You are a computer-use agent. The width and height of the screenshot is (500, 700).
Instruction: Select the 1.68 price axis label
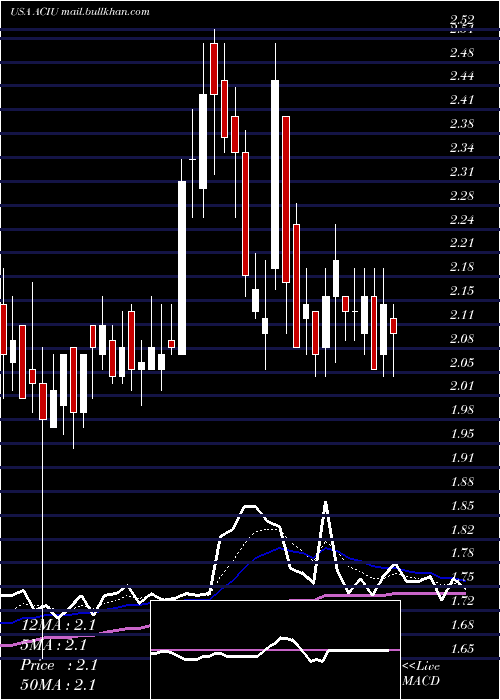[461, 625]
